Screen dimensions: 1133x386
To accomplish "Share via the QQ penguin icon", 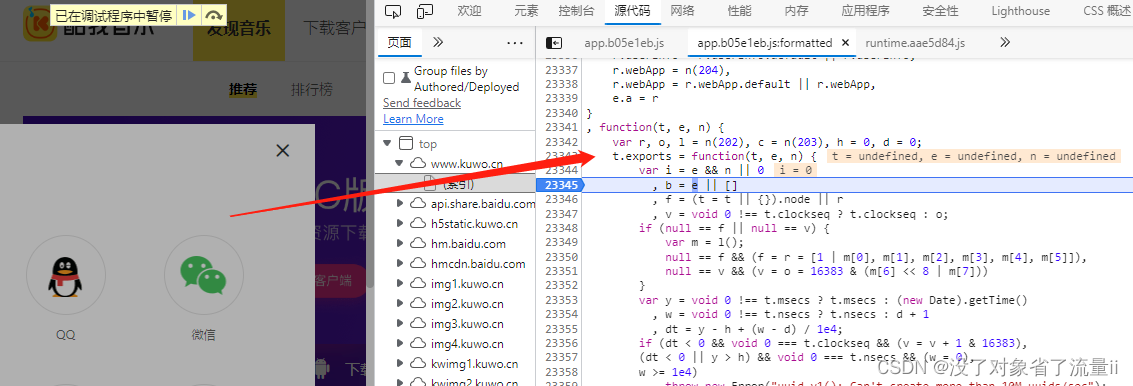I will pos(66,274).
